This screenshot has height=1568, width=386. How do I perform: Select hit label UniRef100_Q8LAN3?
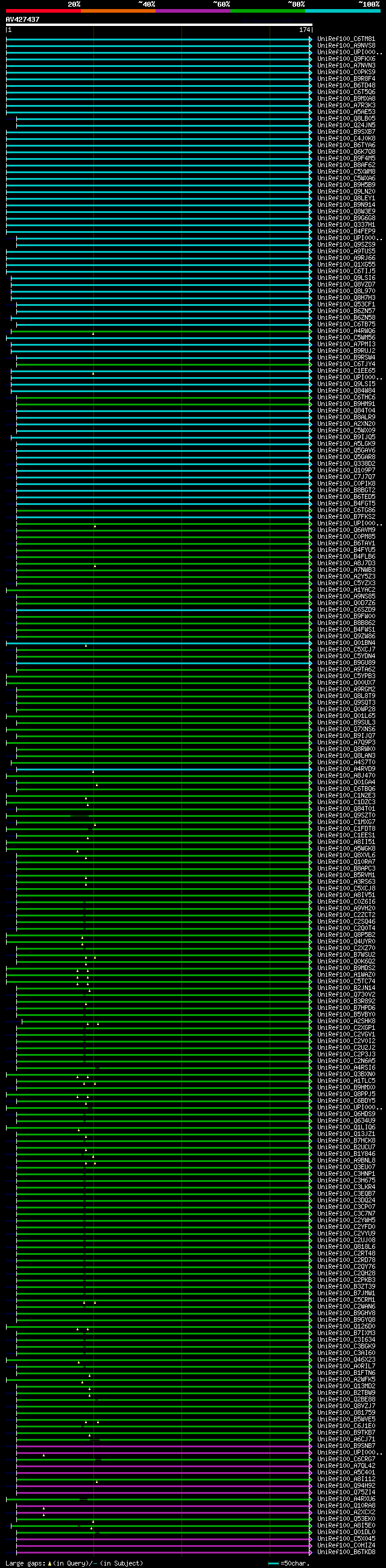point(346,756)
